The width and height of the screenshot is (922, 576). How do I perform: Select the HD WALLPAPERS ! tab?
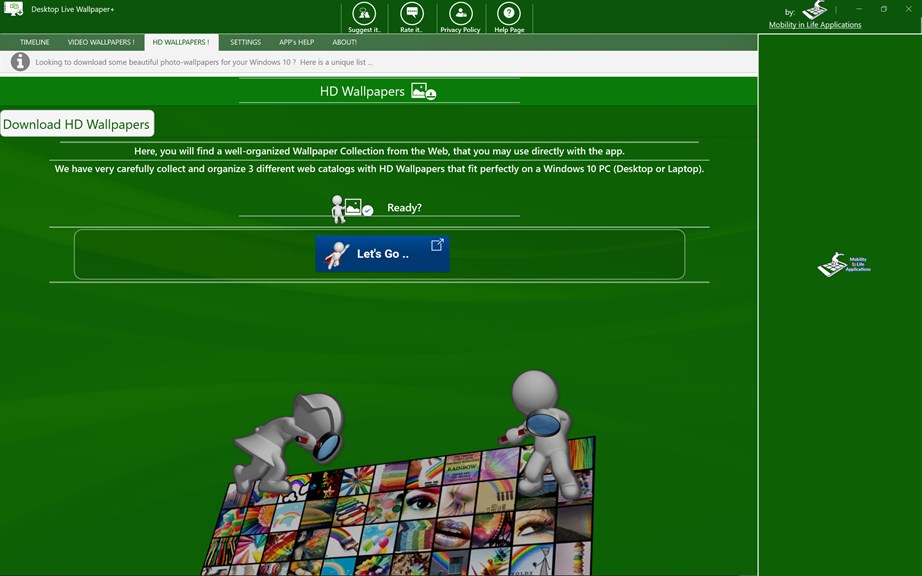tap(181, 42)
